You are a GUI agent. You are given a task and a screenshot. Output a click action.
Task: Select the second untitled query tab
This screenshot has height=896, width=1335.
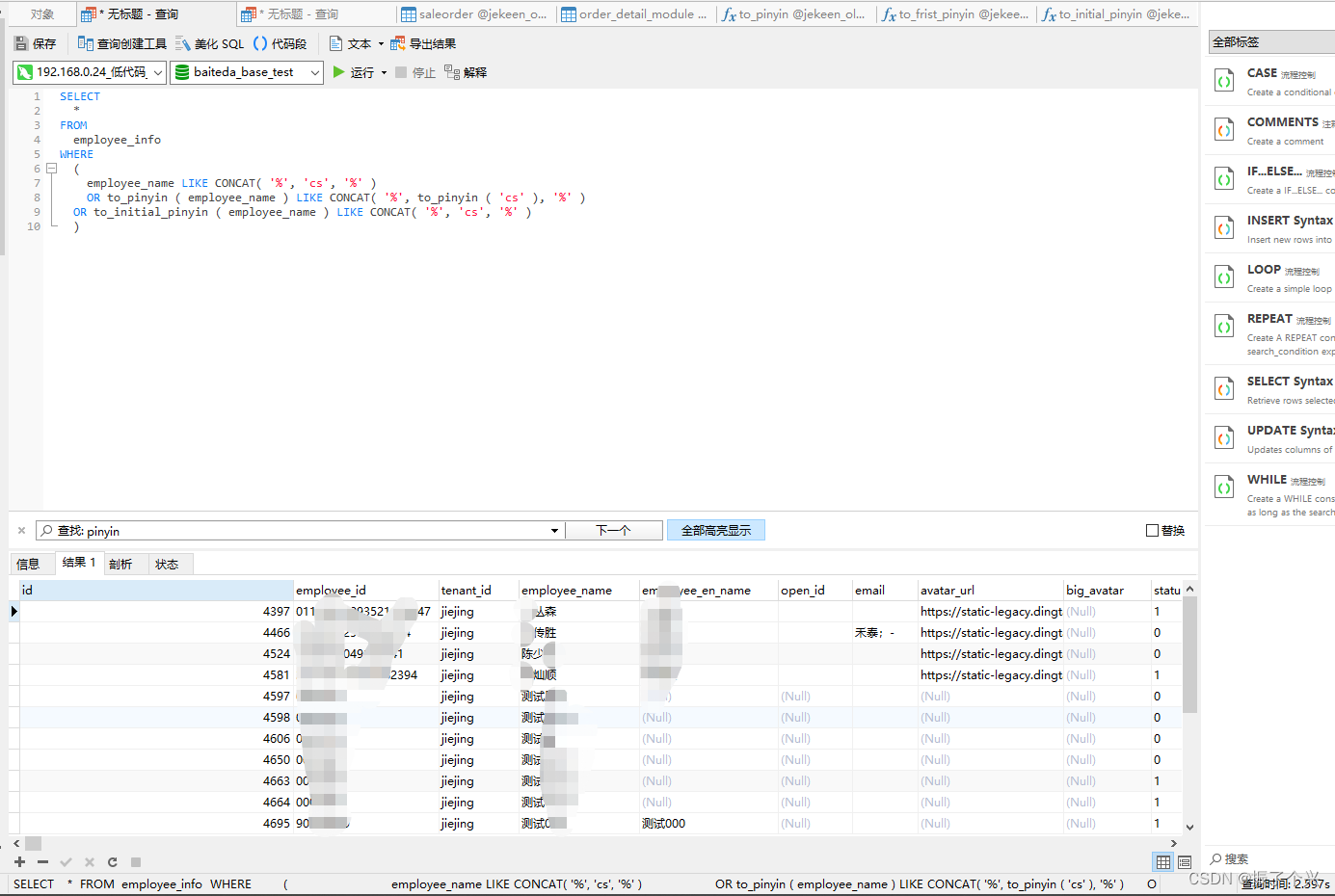coord(316,14)
